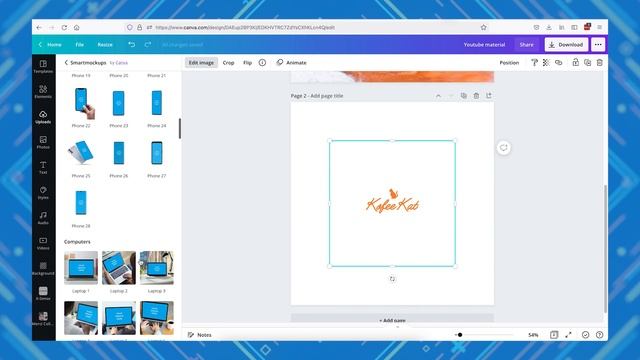Delete the selected element with trash icon
The image size is (640, 360).
click(x=600, y=62)
